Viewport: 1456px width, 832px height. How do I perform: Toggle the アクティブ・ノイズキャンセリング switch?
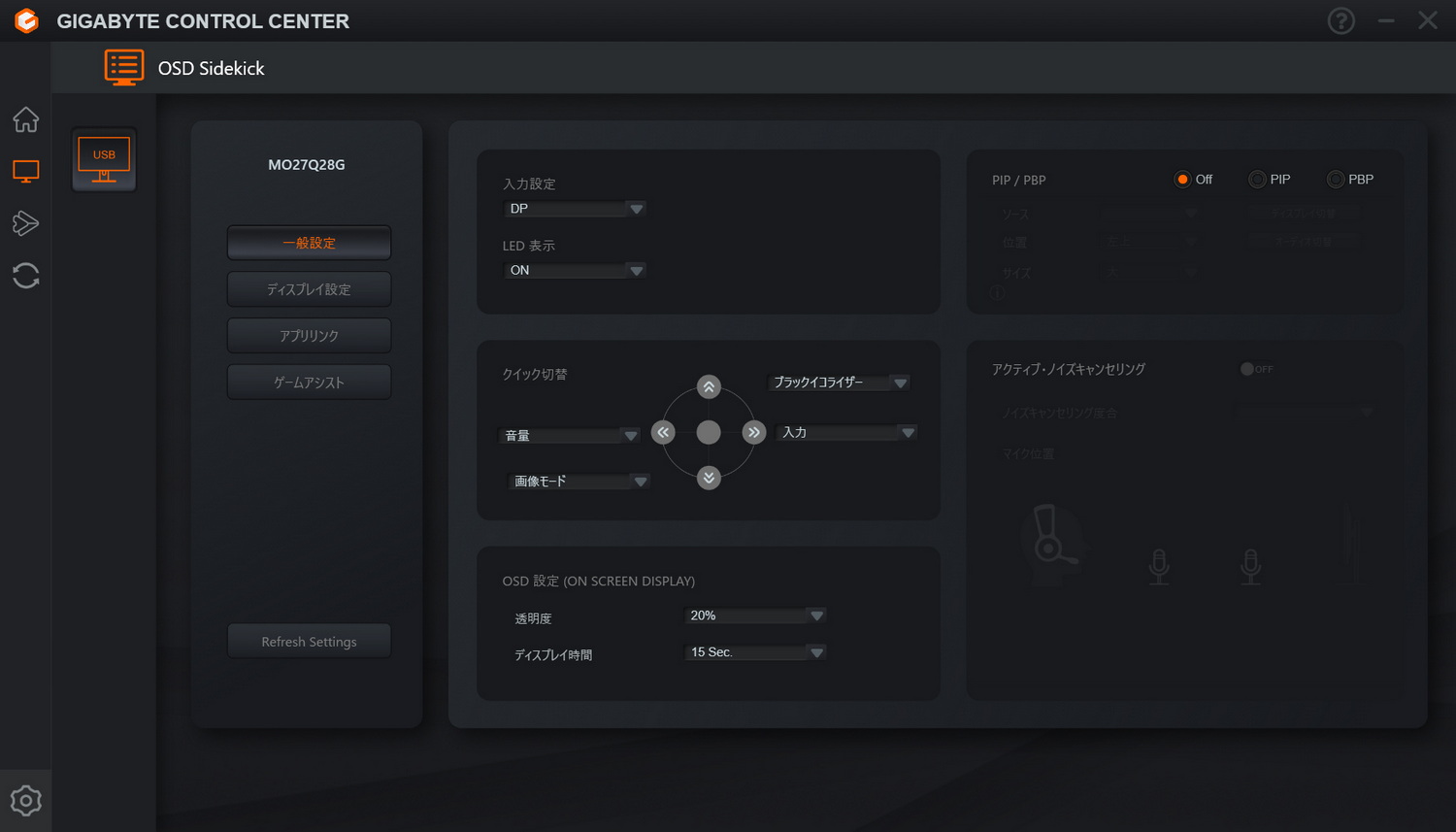(x=1257, y=369)
